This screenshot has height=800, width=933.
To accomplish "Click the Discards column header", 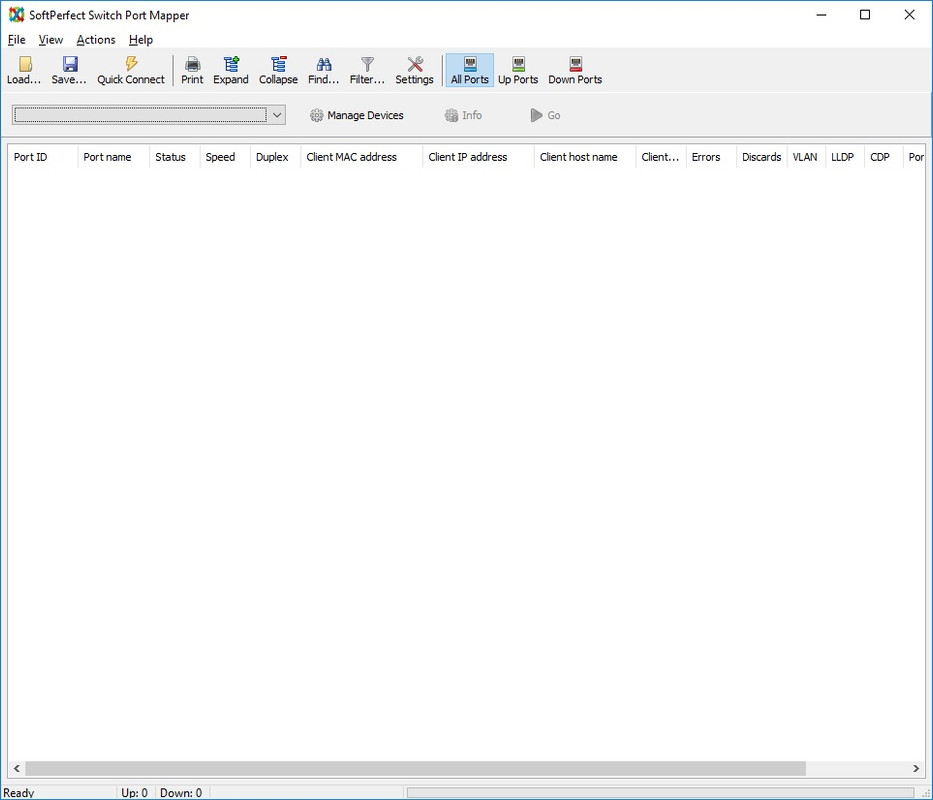I will pyautogui.click(x=762, y=157).
